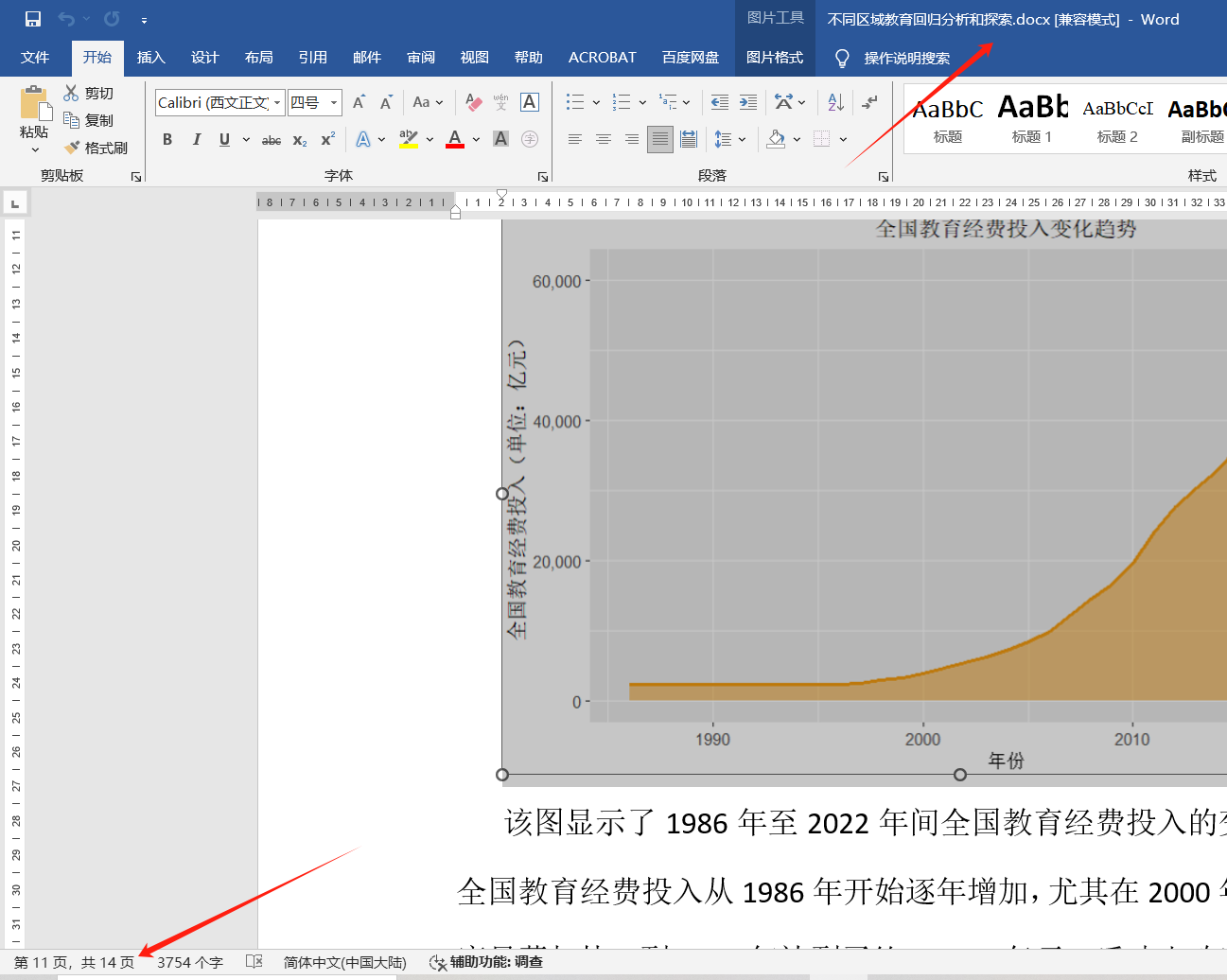Switch to the 图片格式 tab
Image resolution: width=1227 pixels, height=980 pixels.
tap(774, 58)
